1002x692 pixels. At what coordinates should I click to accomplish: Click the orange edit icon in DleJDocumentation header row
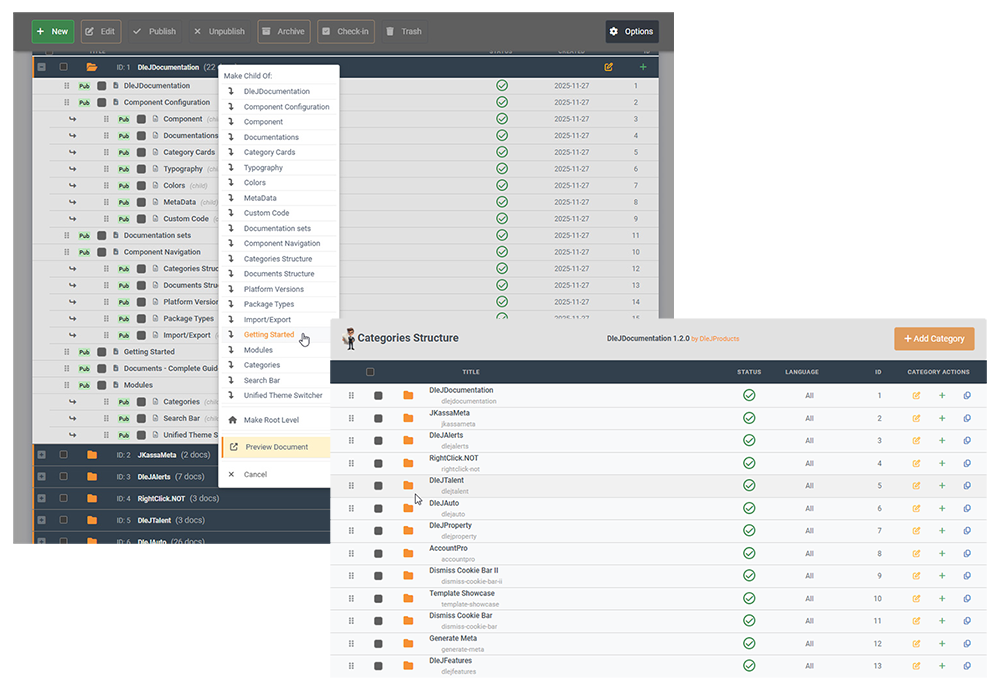click(608, 67)
